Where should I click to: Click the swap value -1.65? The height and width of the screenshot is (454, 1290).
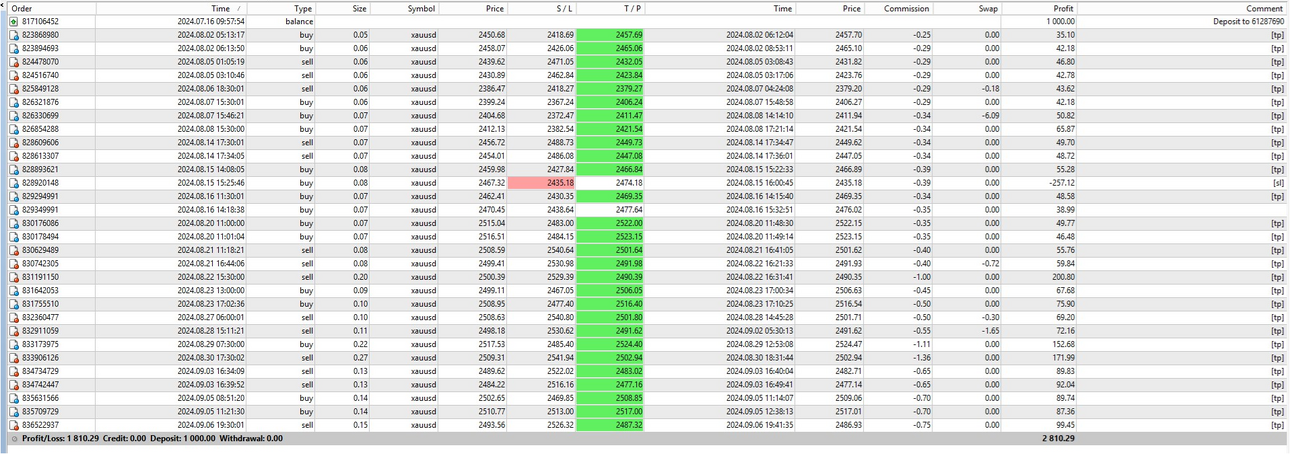pos(988,330)
